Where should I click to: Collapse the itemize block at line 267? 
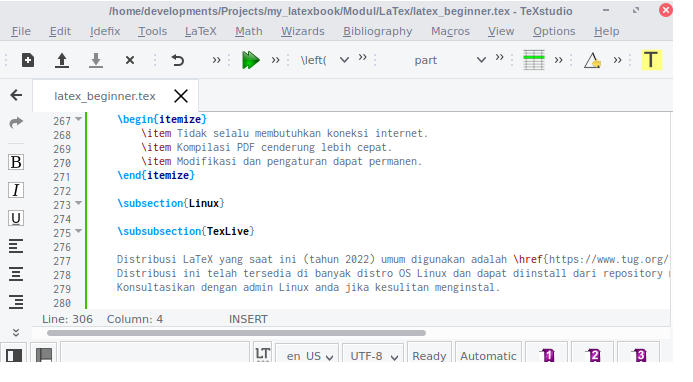click(79, 119)
